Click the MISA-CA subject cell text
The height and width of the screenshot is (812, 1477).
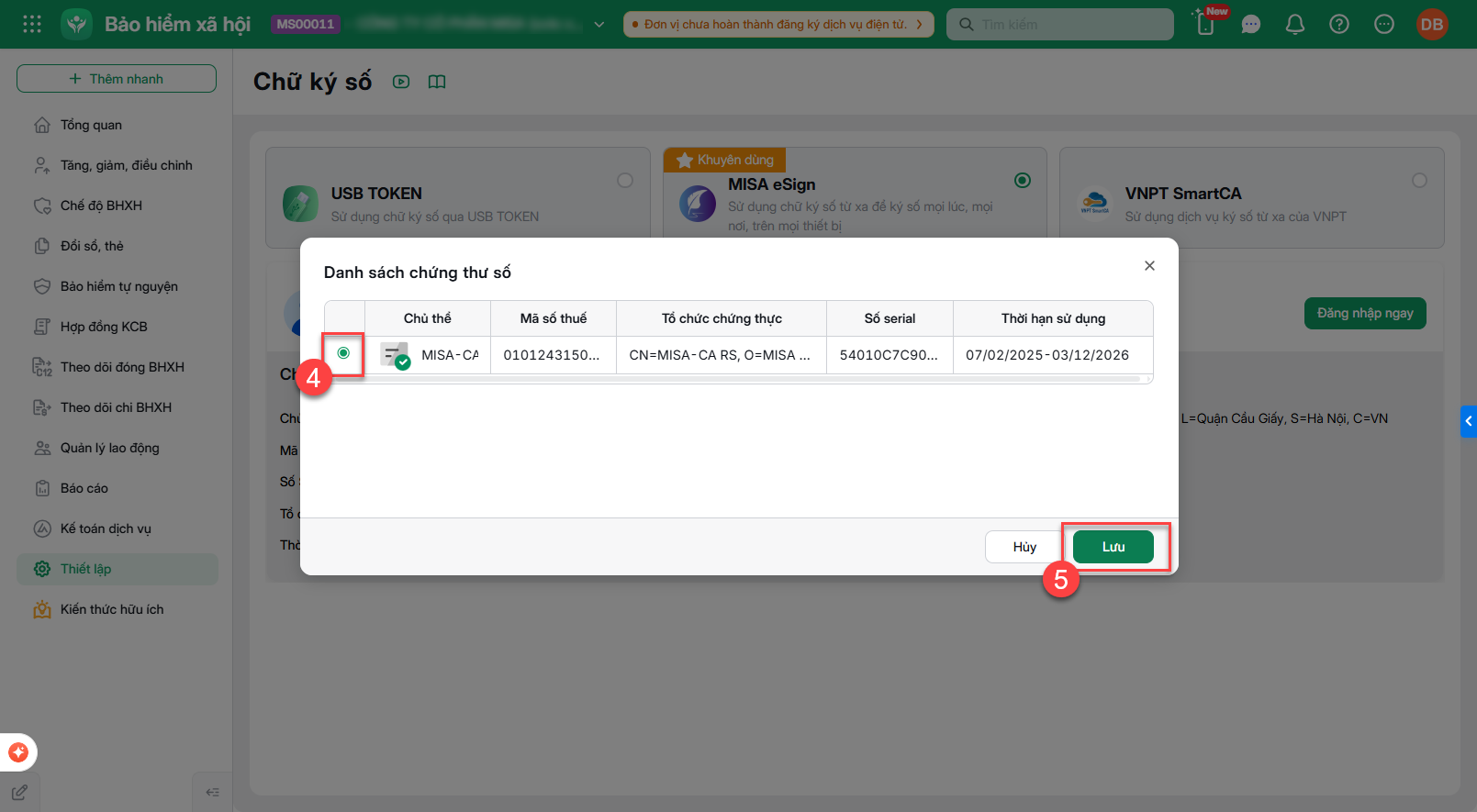[450, 355]
